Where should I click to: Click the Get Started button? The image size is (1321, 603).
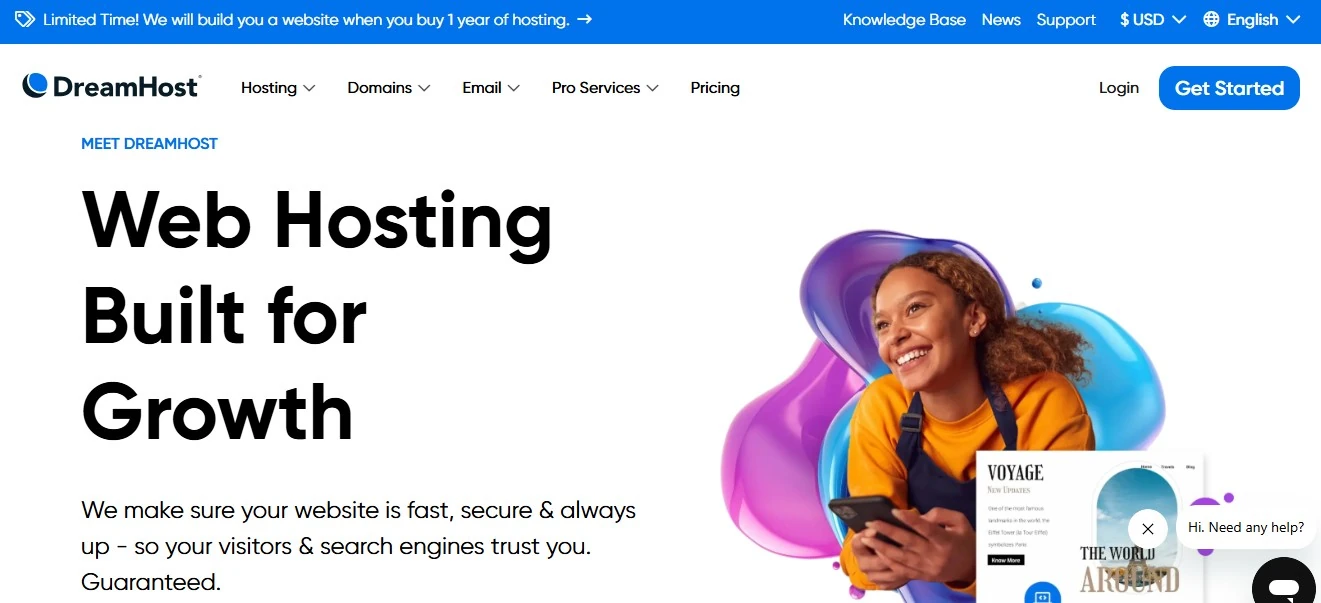pyautogui.click(x=1229, y=88)
